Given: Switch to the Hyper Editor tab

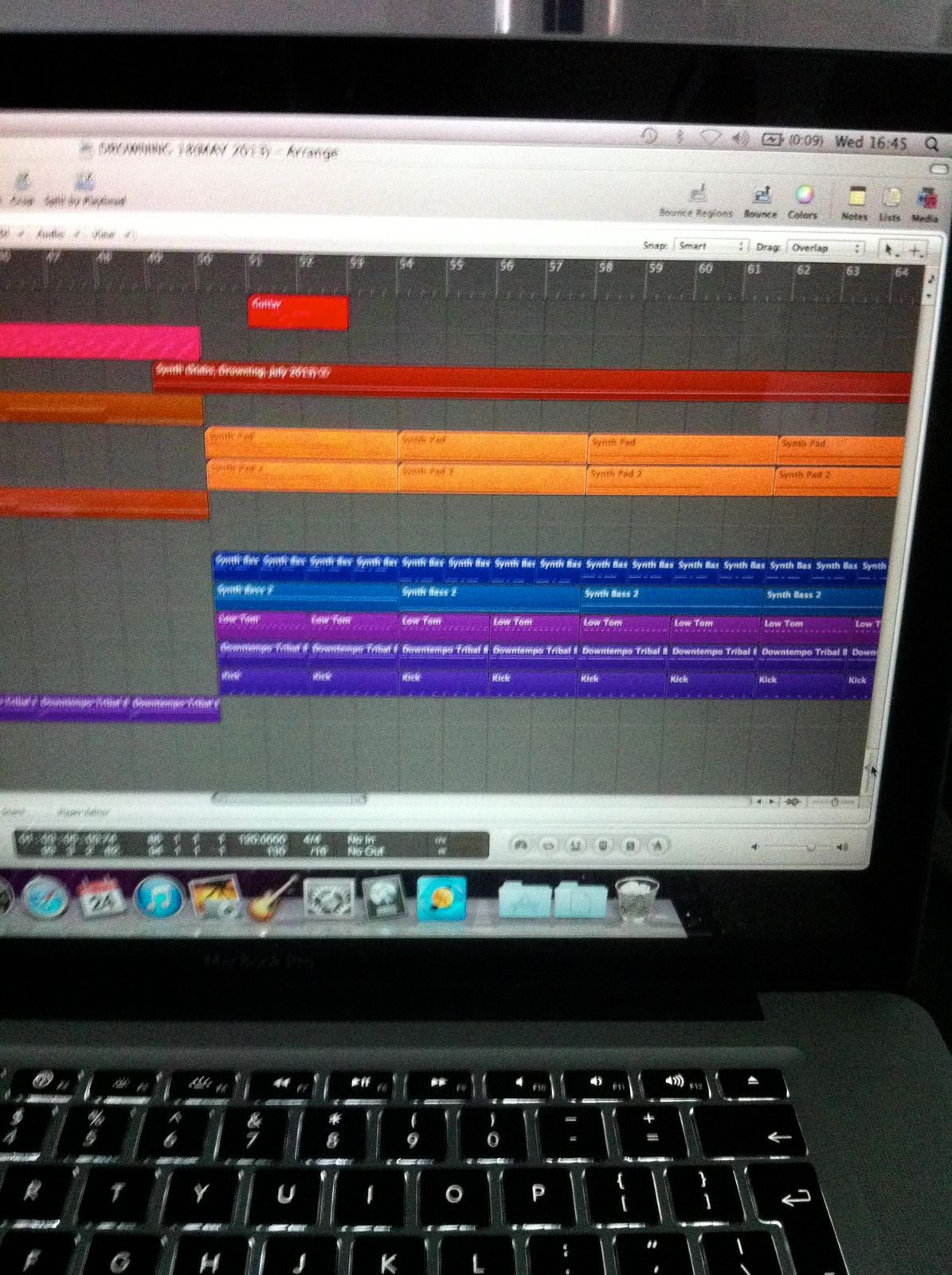Looking at the screenshot, I should pyautogui.click(x=83, y=813).
